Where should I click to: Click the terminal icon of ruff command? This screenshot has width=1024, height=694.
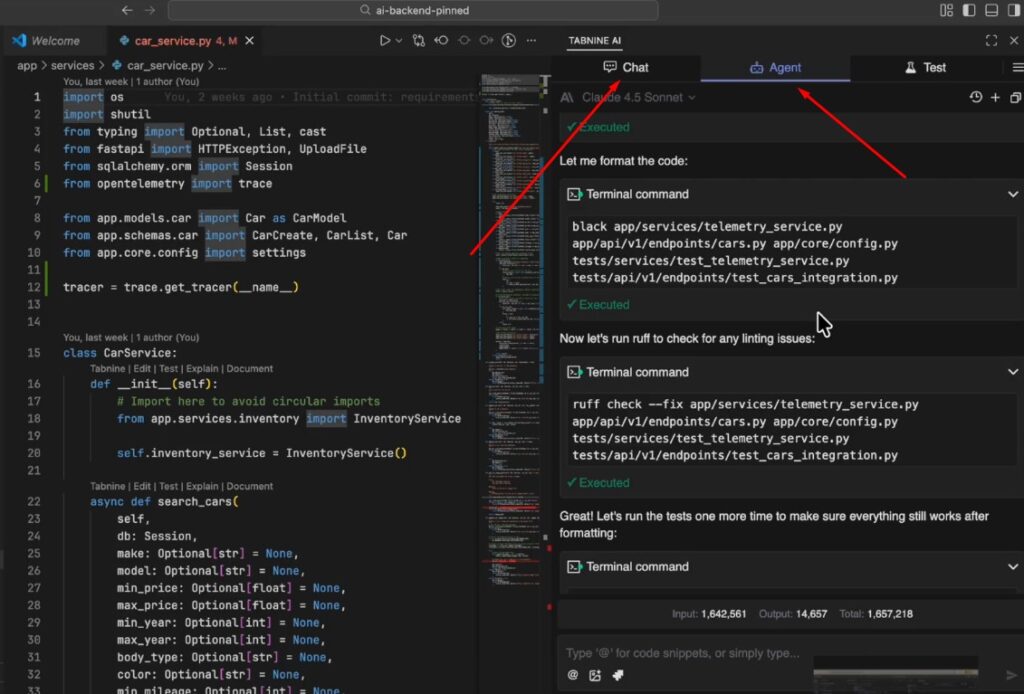pos(574,371)
